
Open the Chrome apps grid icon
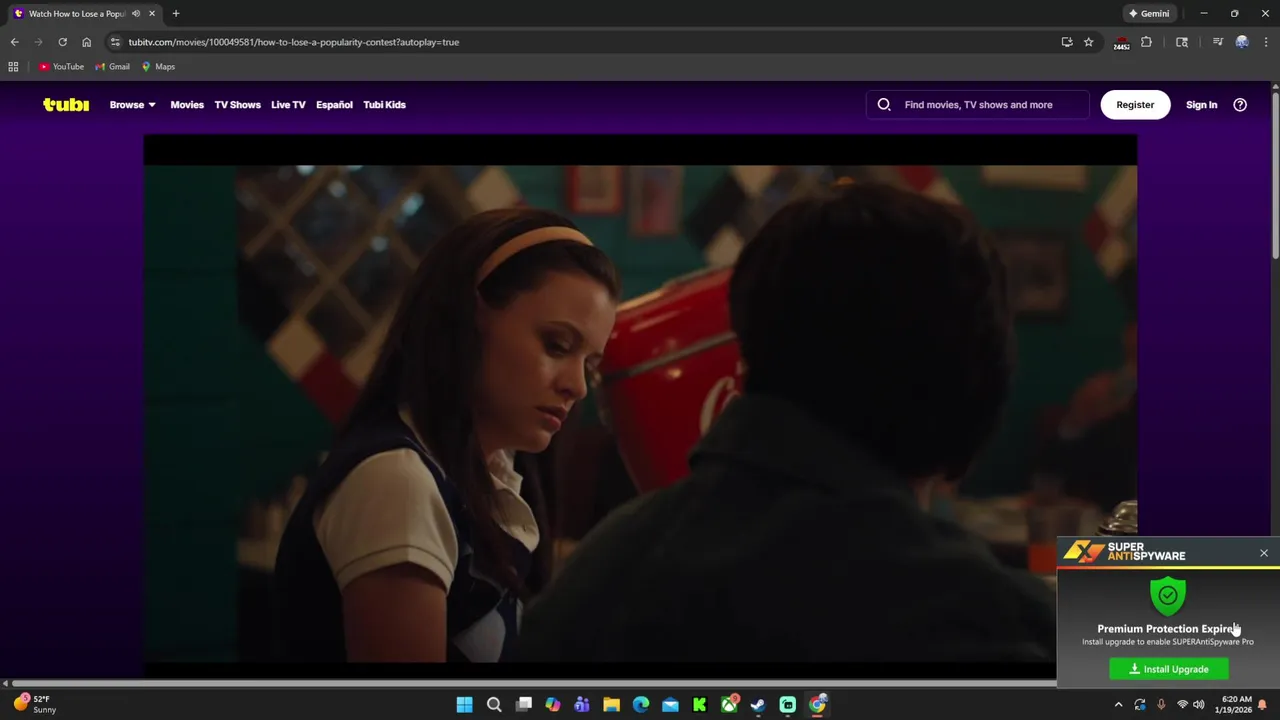[13, 66]
